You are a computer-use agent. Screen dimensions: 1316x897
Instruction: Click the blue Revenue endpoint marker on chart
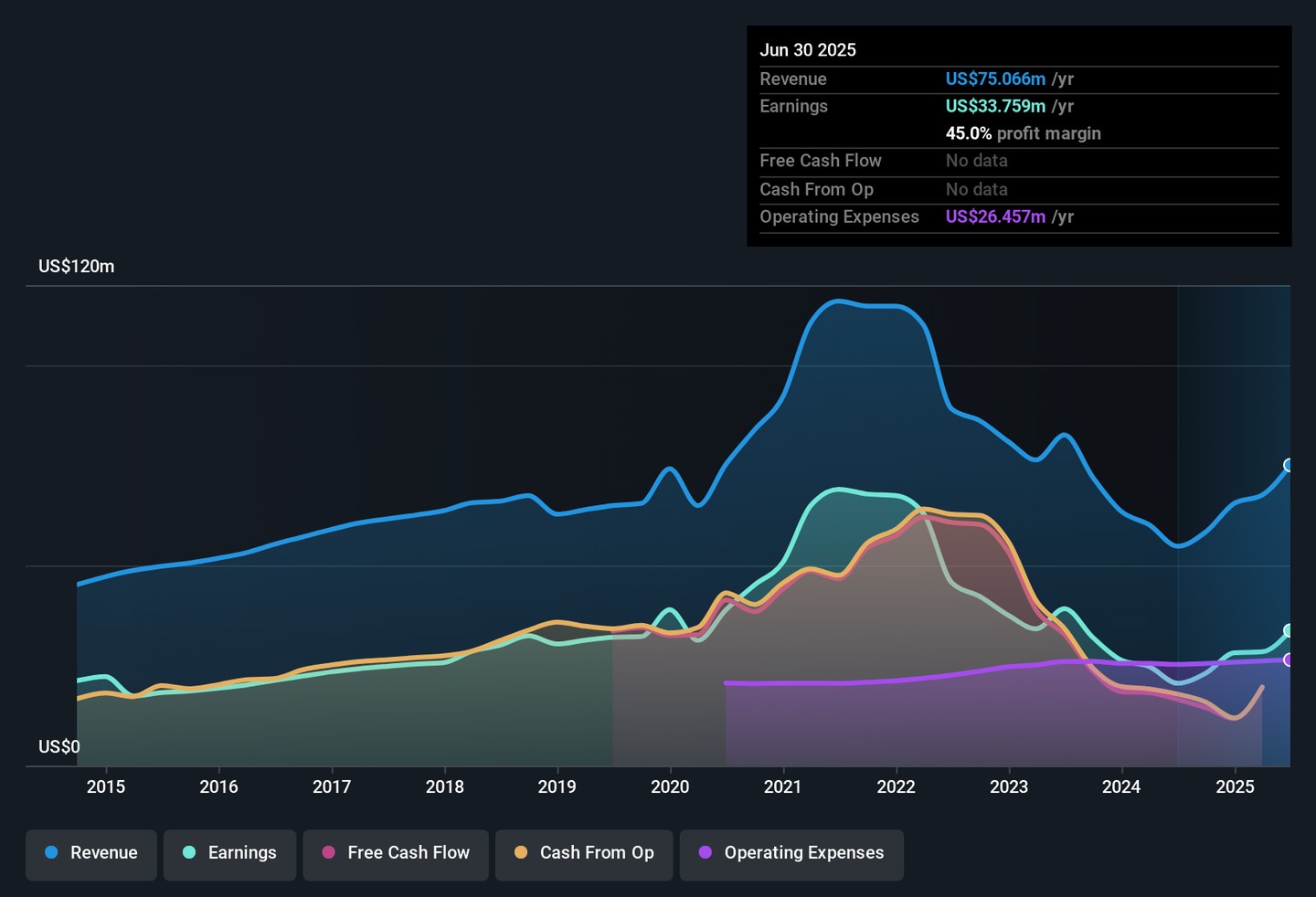(1289, 465)
